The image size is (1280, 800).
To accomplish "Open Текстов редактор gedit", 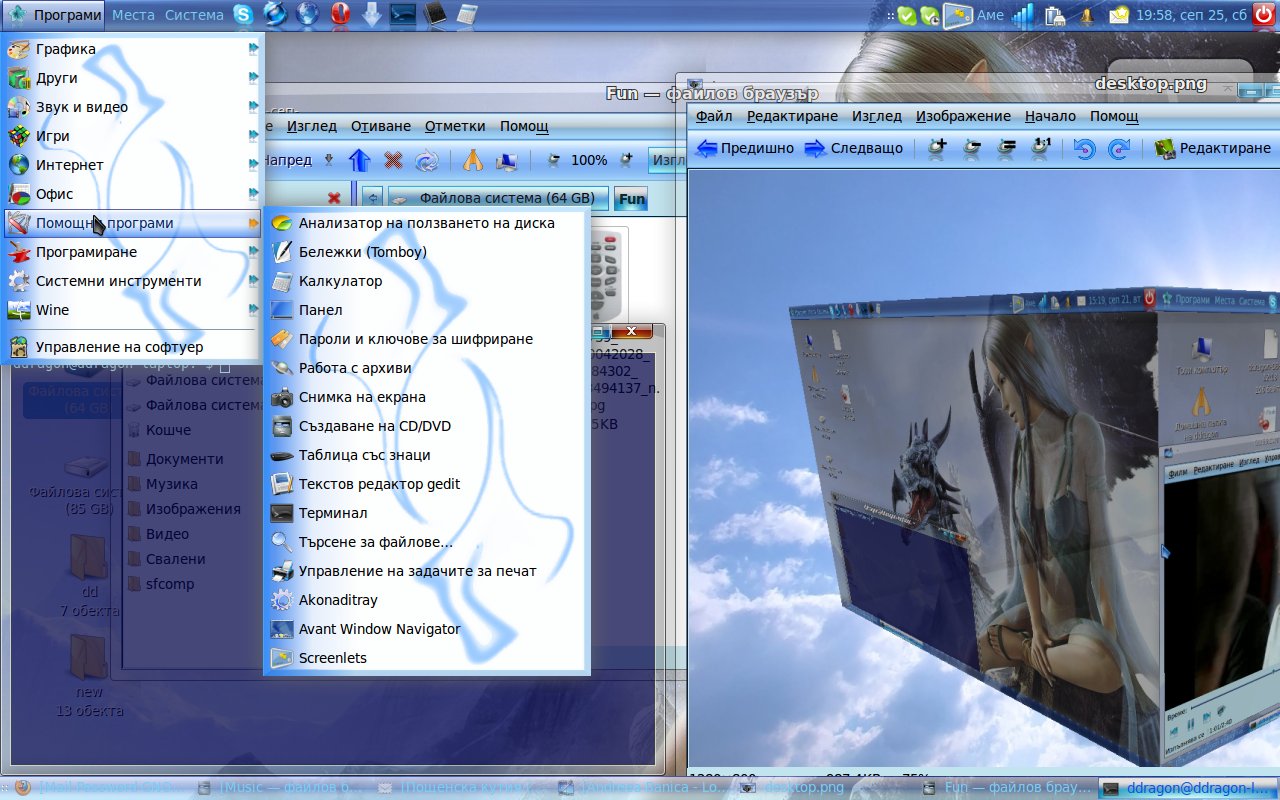I will pyautogui.click(x=427, y=484).
